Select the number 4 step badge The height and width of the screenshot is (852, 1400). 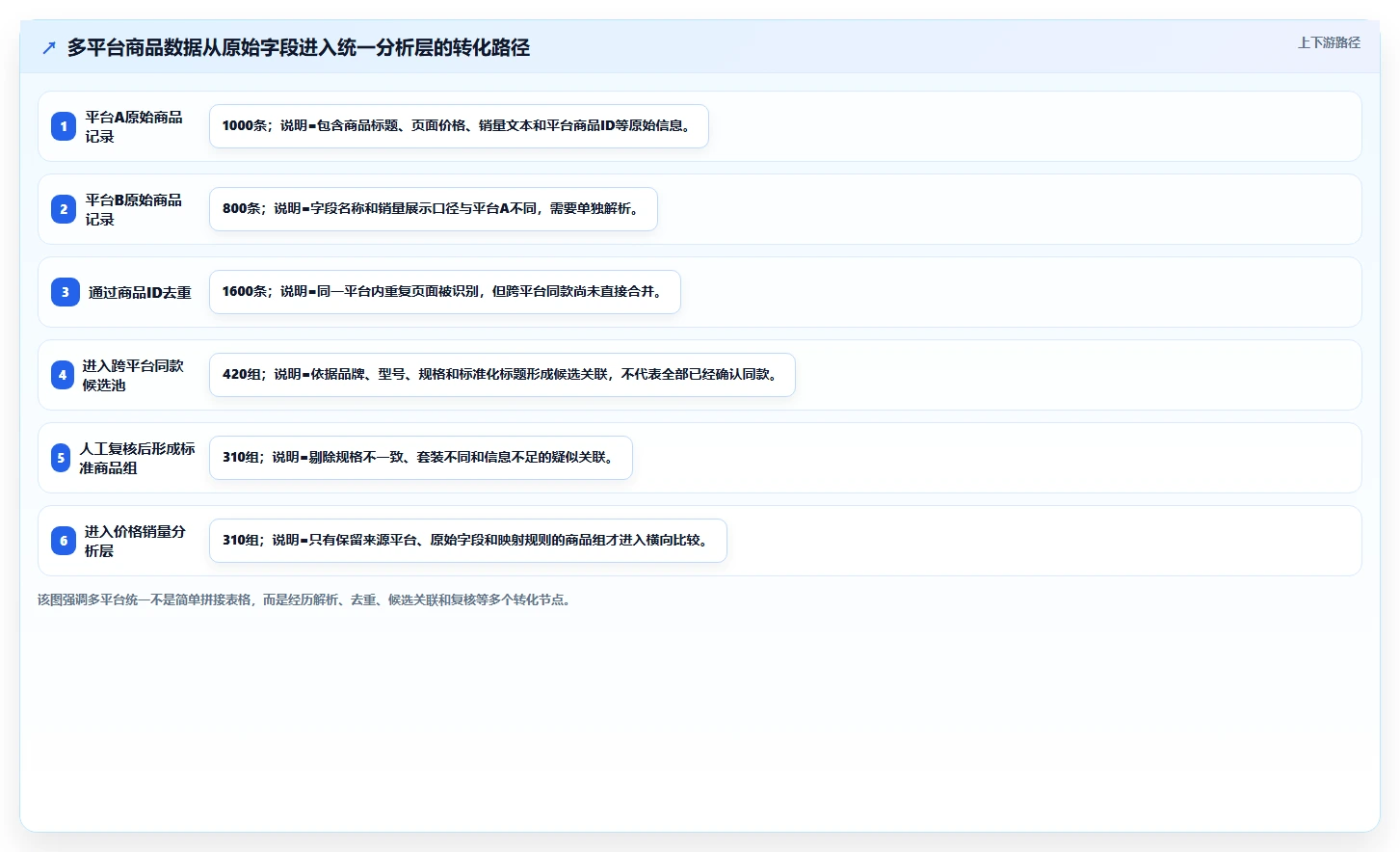[63, 375]
